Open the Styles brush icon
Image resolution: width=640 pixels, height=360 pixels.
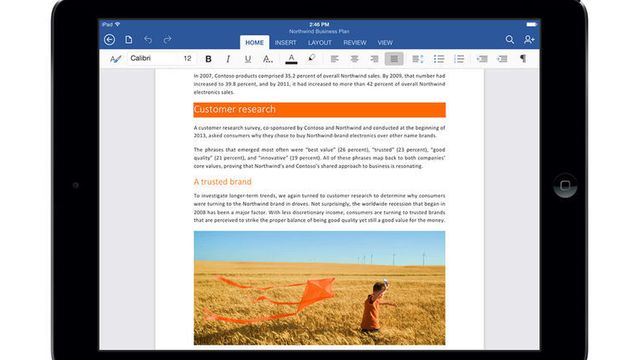(x=116, y=59)
